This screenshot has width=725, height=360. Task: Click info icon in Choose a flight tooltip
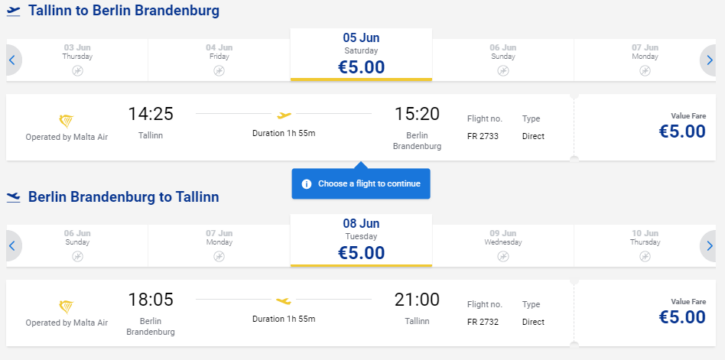click(306, 184)
